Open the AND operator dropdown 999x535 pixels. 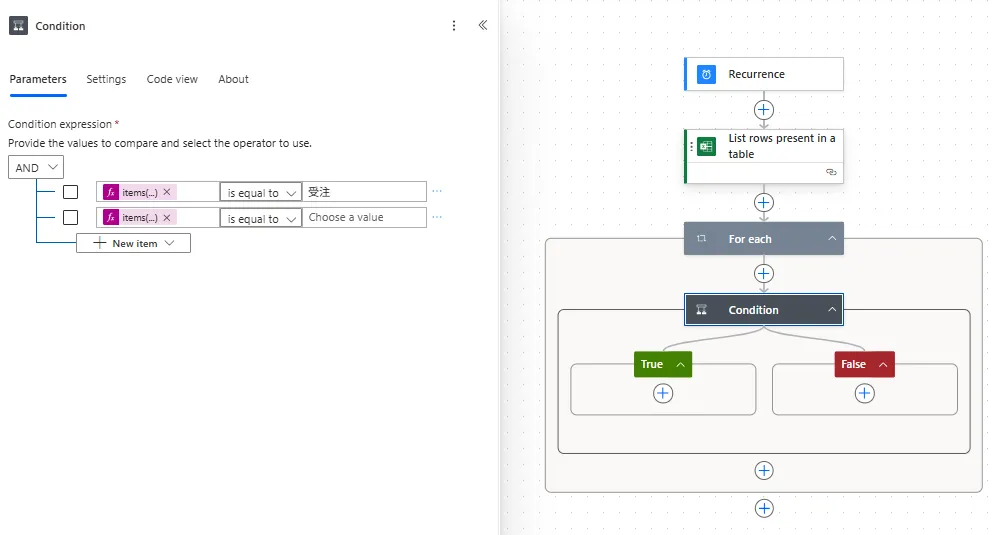point(36,168)
